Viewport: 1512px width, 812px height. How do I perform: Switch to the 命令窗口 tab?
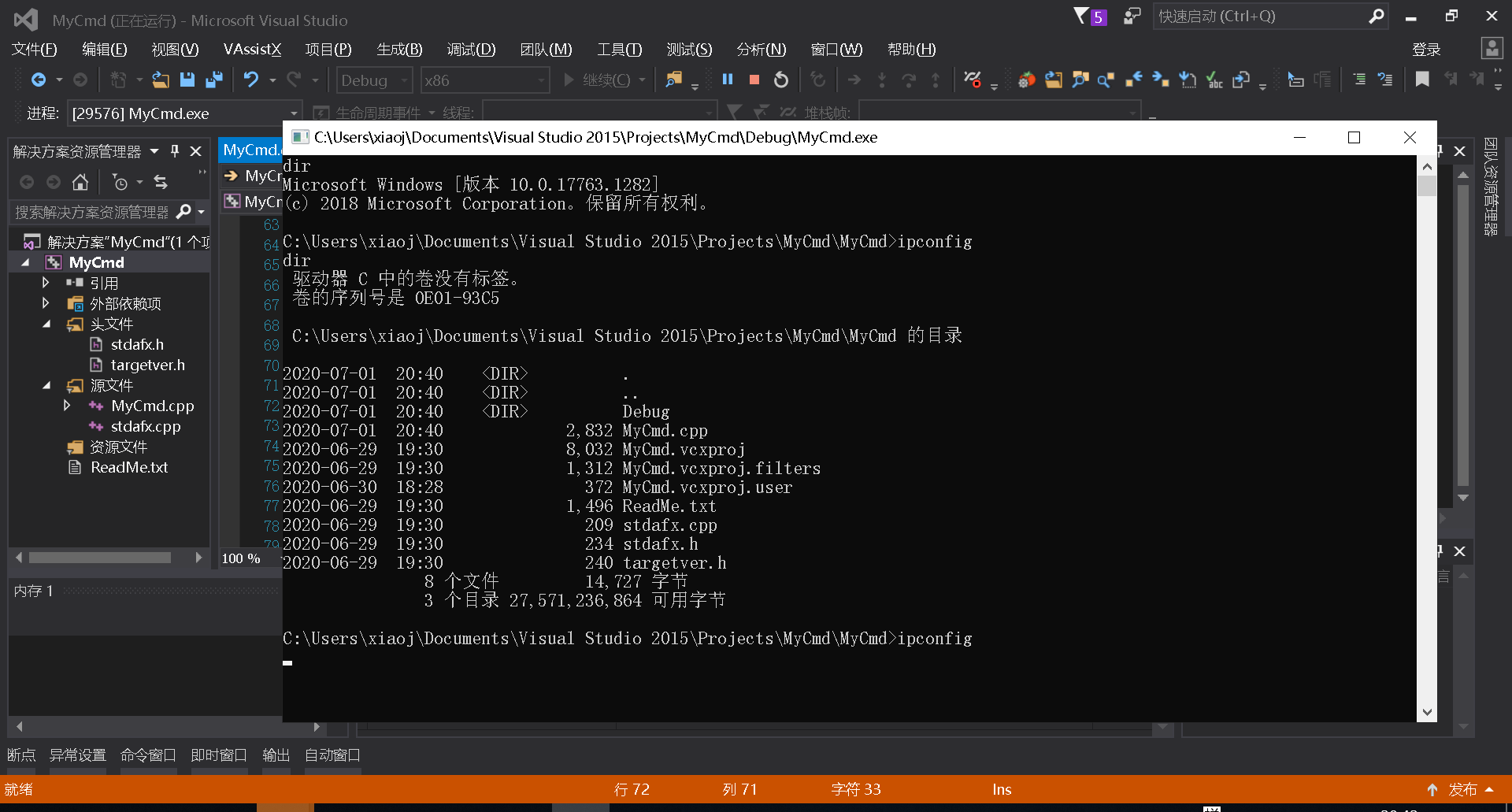coord(148,755)
